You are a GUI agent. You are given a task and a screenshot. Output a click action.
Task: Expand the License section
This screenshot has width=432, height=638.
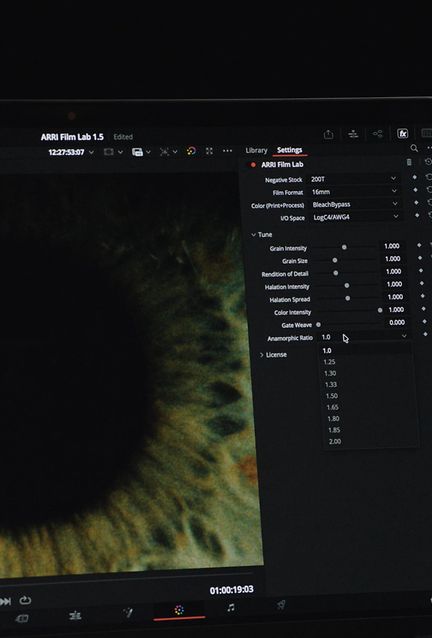pos(262,355)
